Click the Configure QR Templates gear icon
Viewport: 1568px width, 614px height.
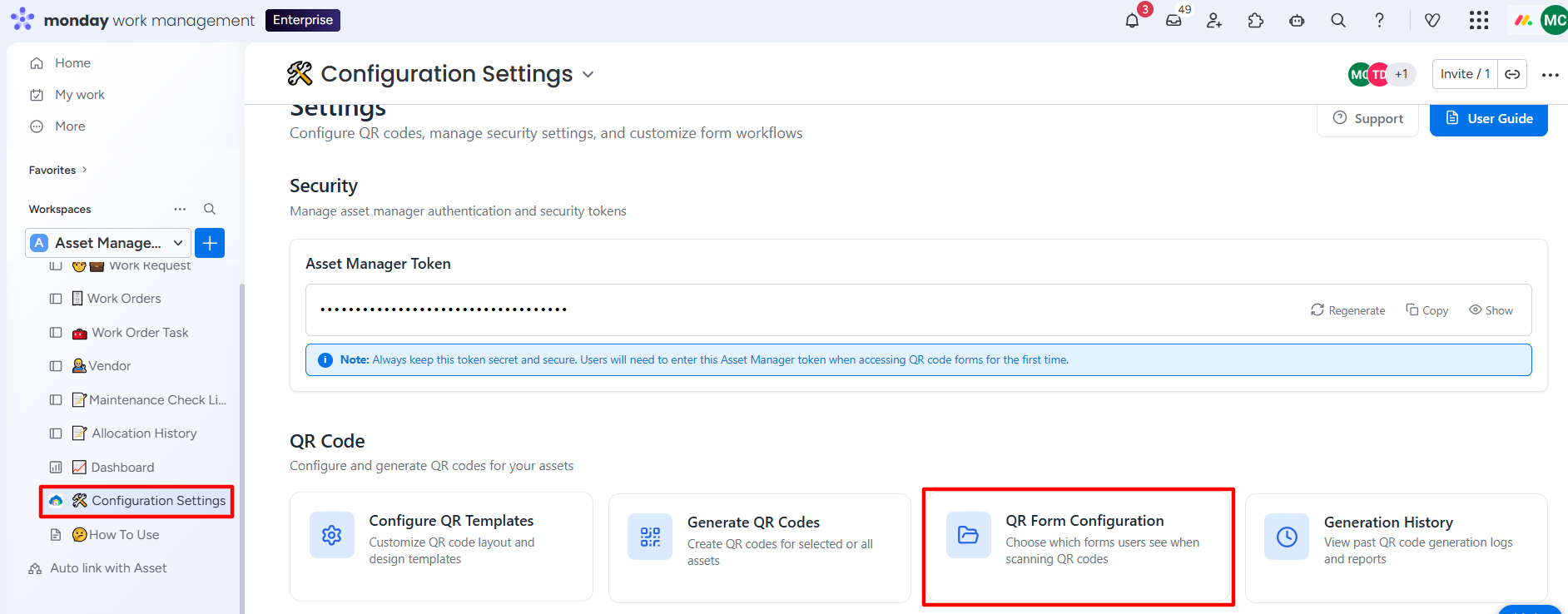point(331,535)
